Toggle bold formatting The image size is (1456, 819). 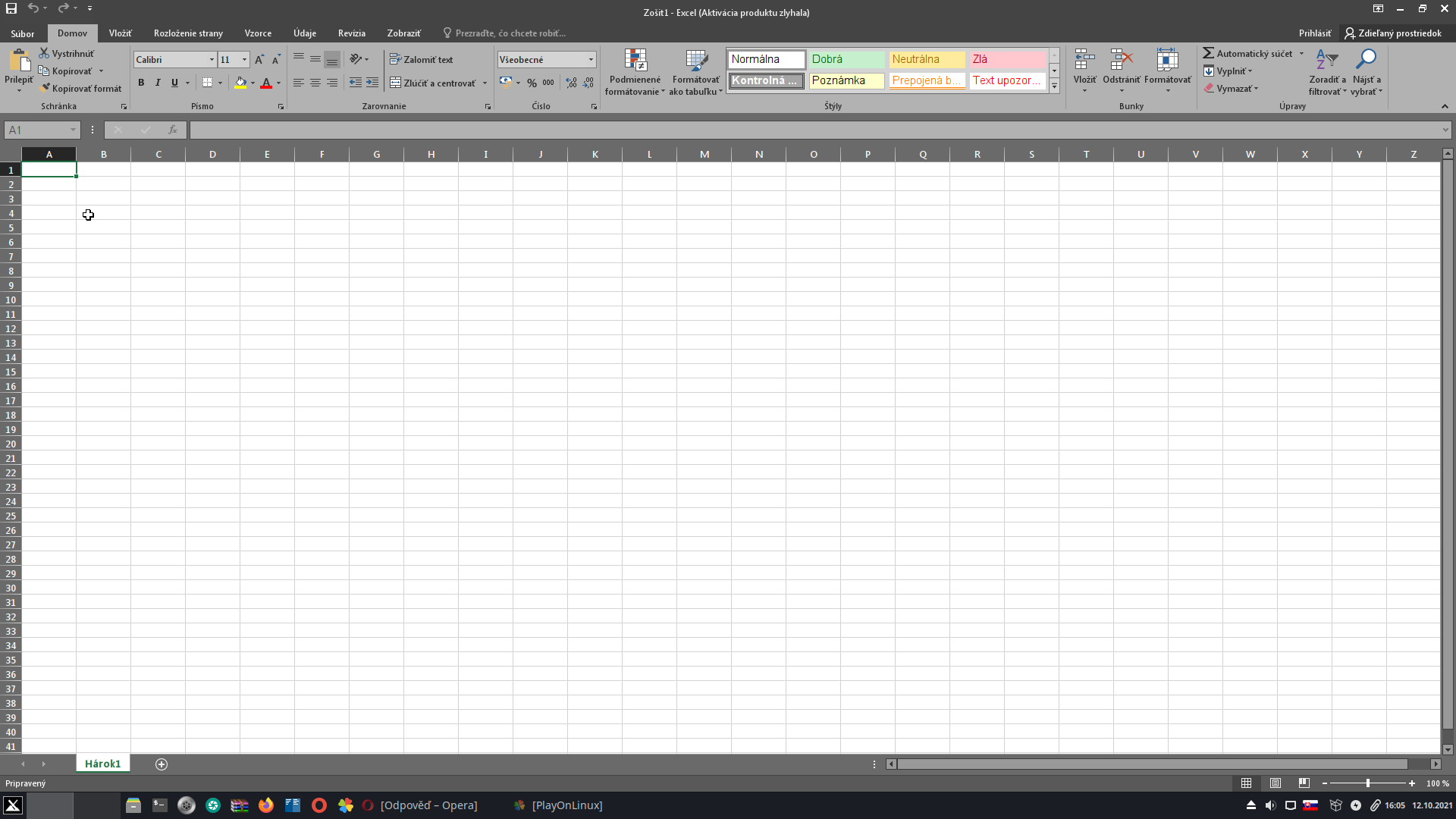141,83
